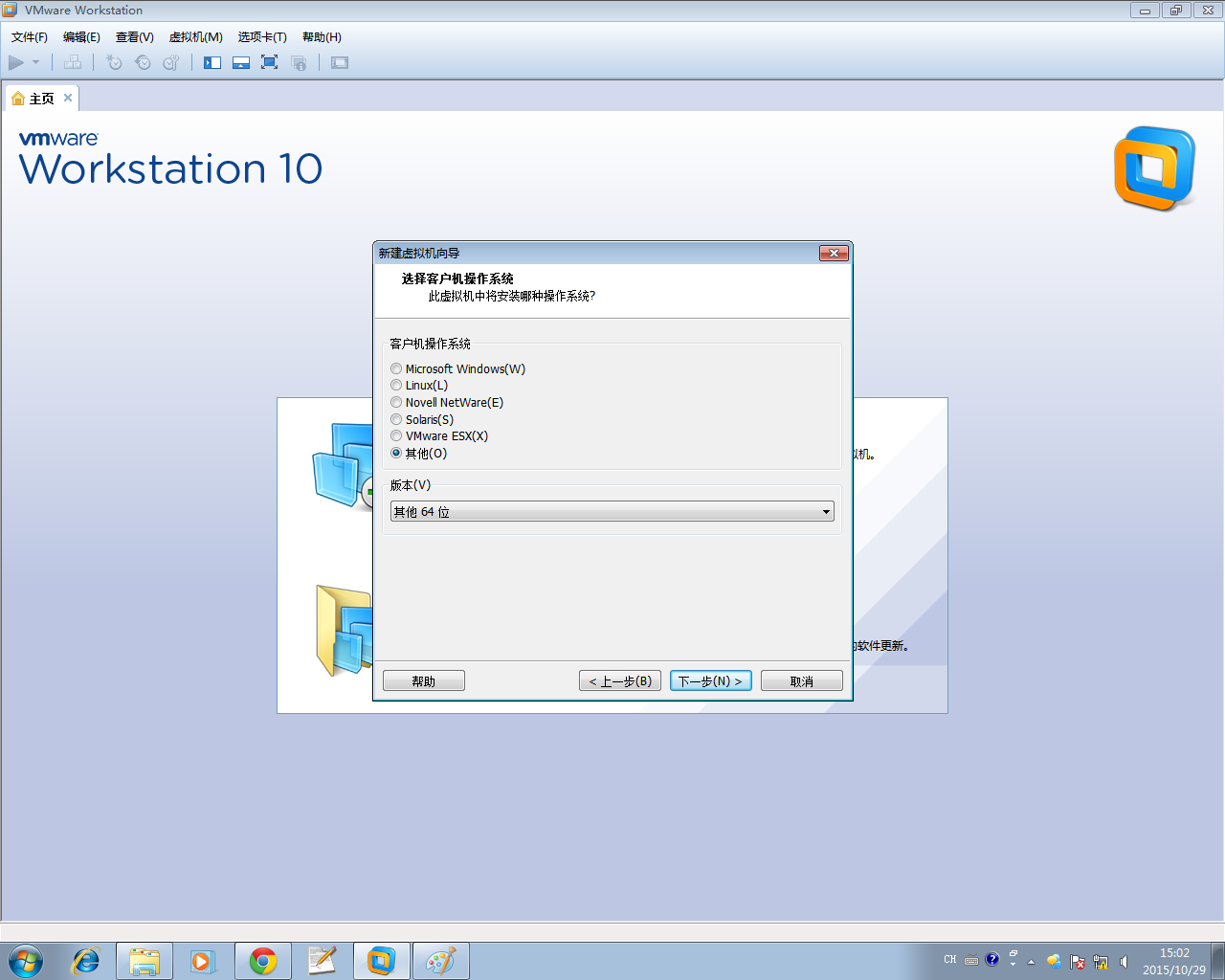Open the power options arrow beside play icon
This screenshot has width=1225, height=980.
(36, 62)
